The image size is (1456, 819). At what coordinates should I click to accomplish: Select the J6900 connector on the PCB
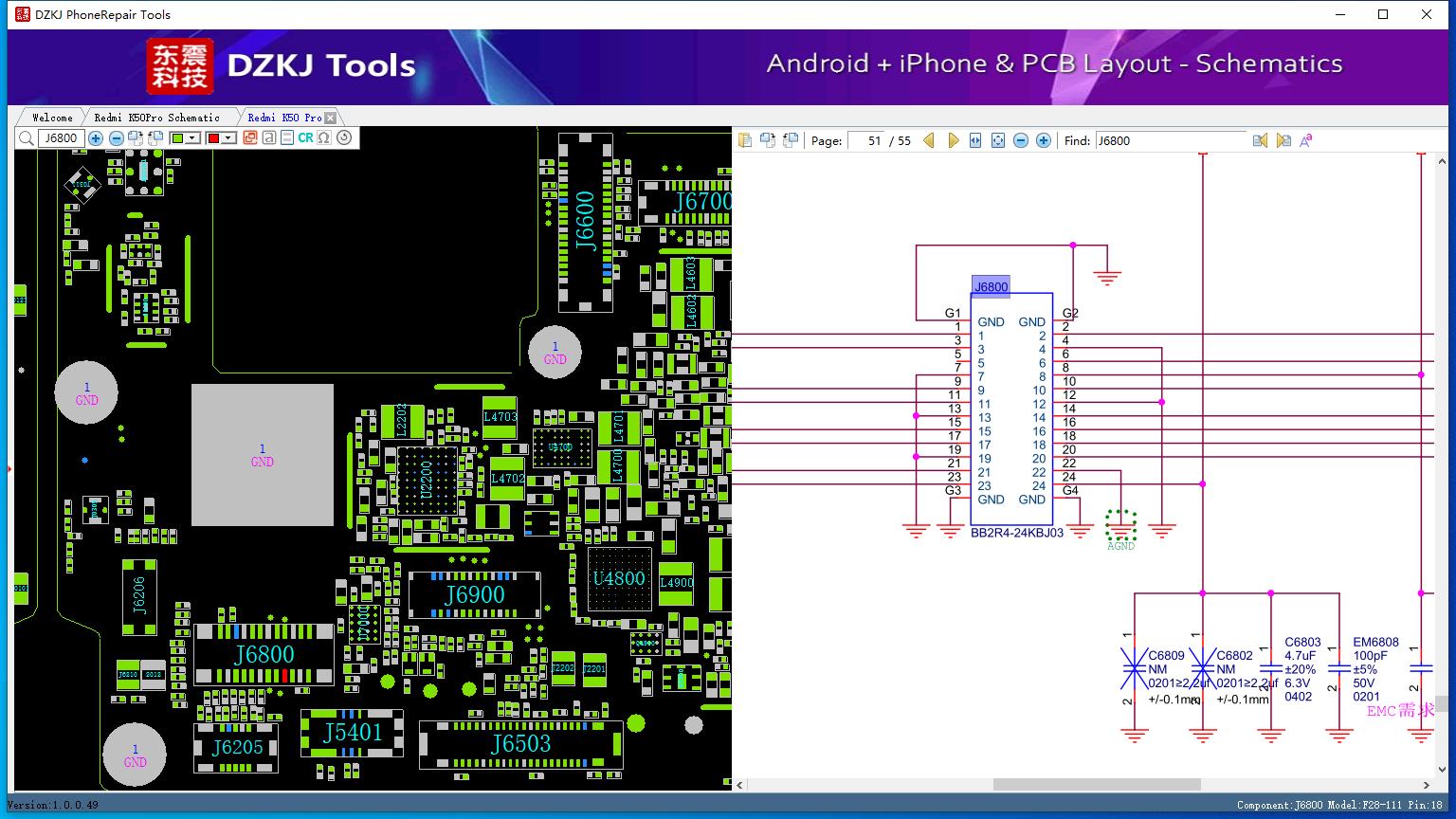coord(475,594)
